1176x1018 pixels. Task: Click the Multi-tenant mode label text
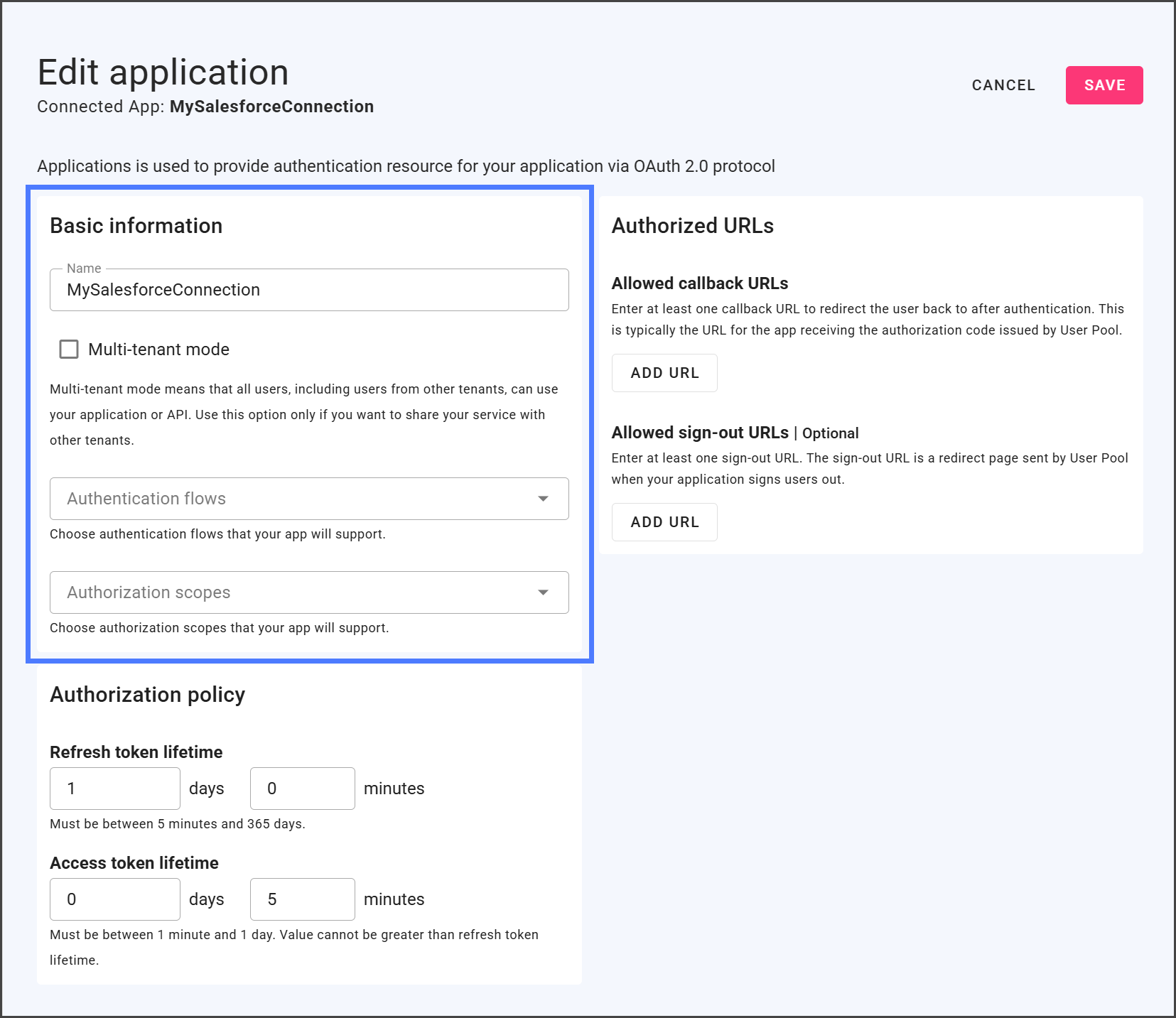pyautogui.click(x=158, y=350)
